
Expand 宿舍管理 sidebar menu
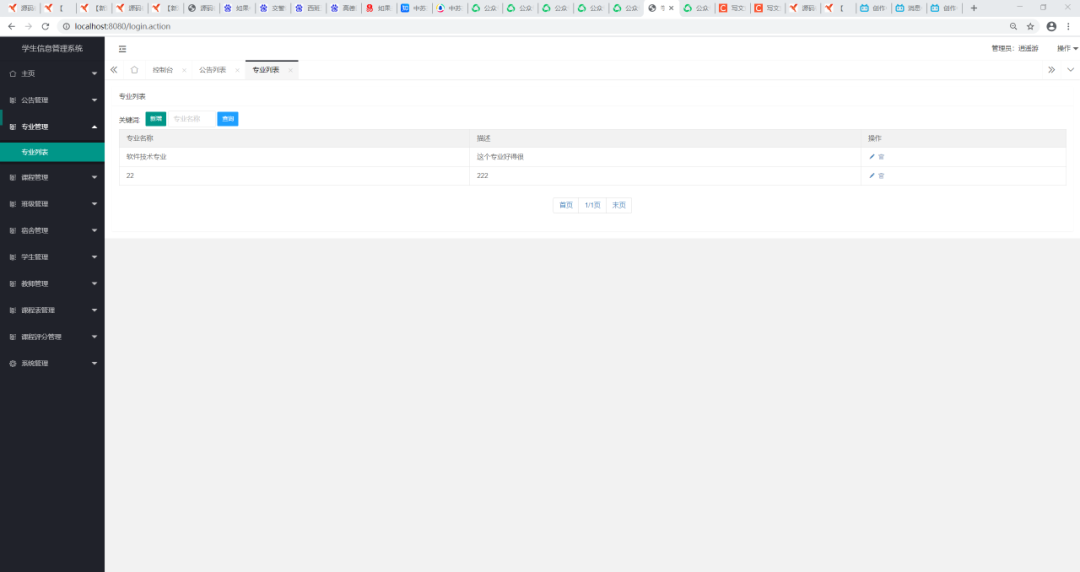[x=52, y=230]
